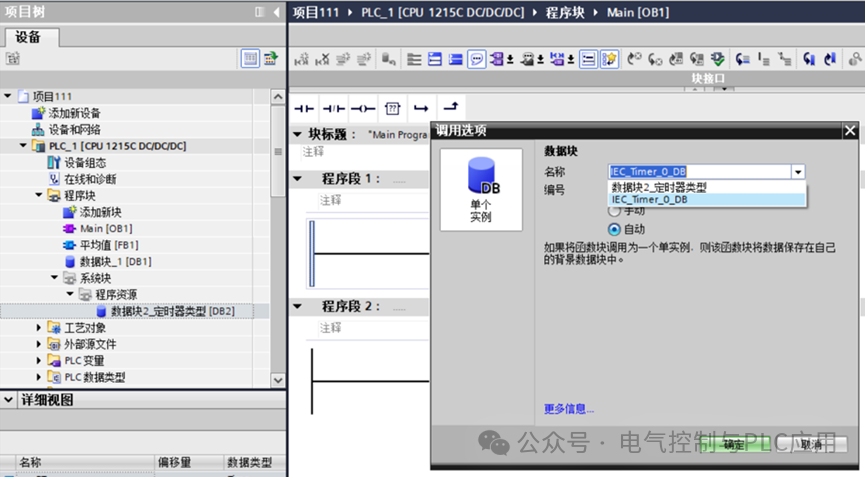Image resolution: width=865 pixels, height=477 pixels.
Task: Click the project tree view toggle icon
Action: click(250, 58)
